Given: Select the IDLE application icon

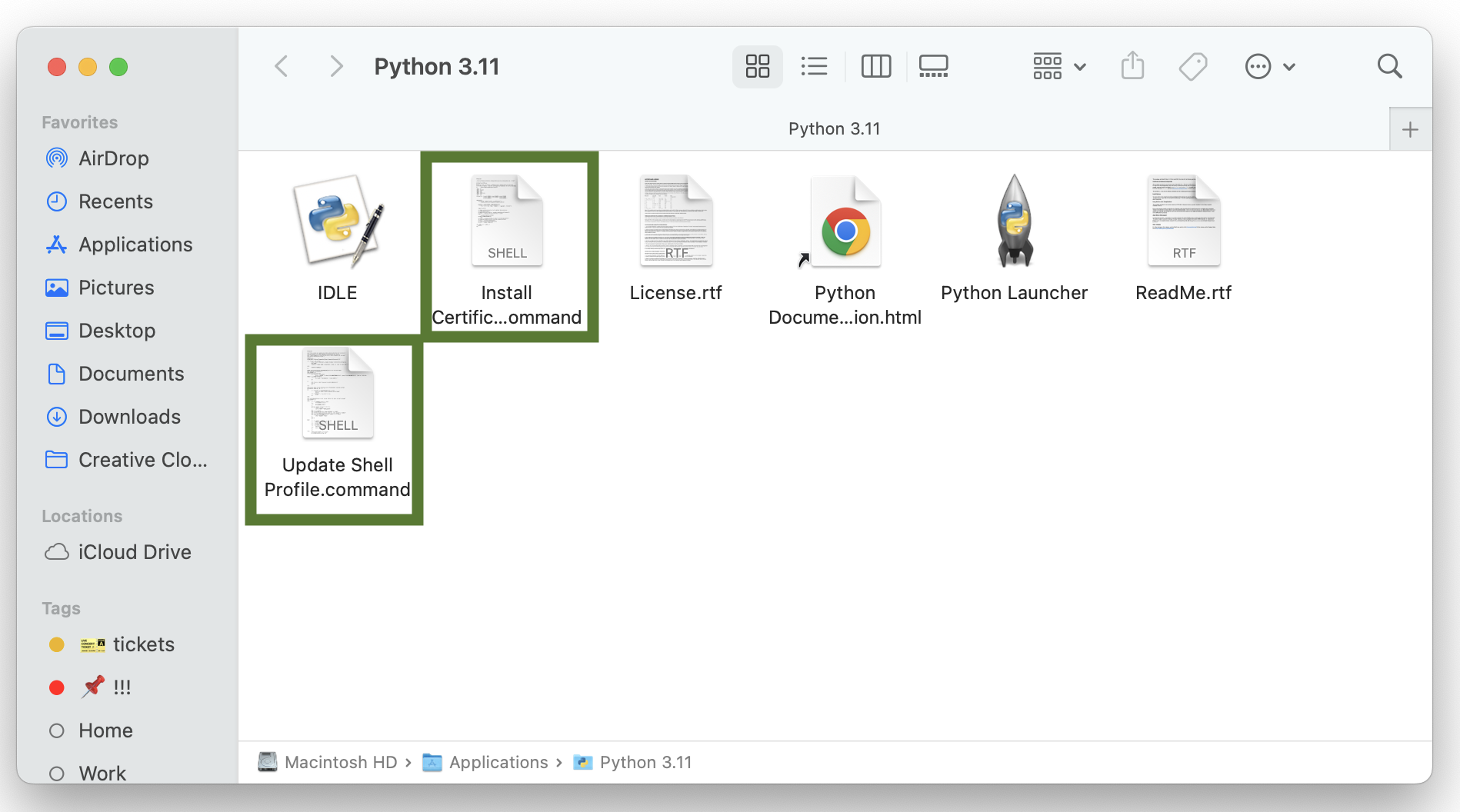Looking at the screenshot, I should point(338,221).
